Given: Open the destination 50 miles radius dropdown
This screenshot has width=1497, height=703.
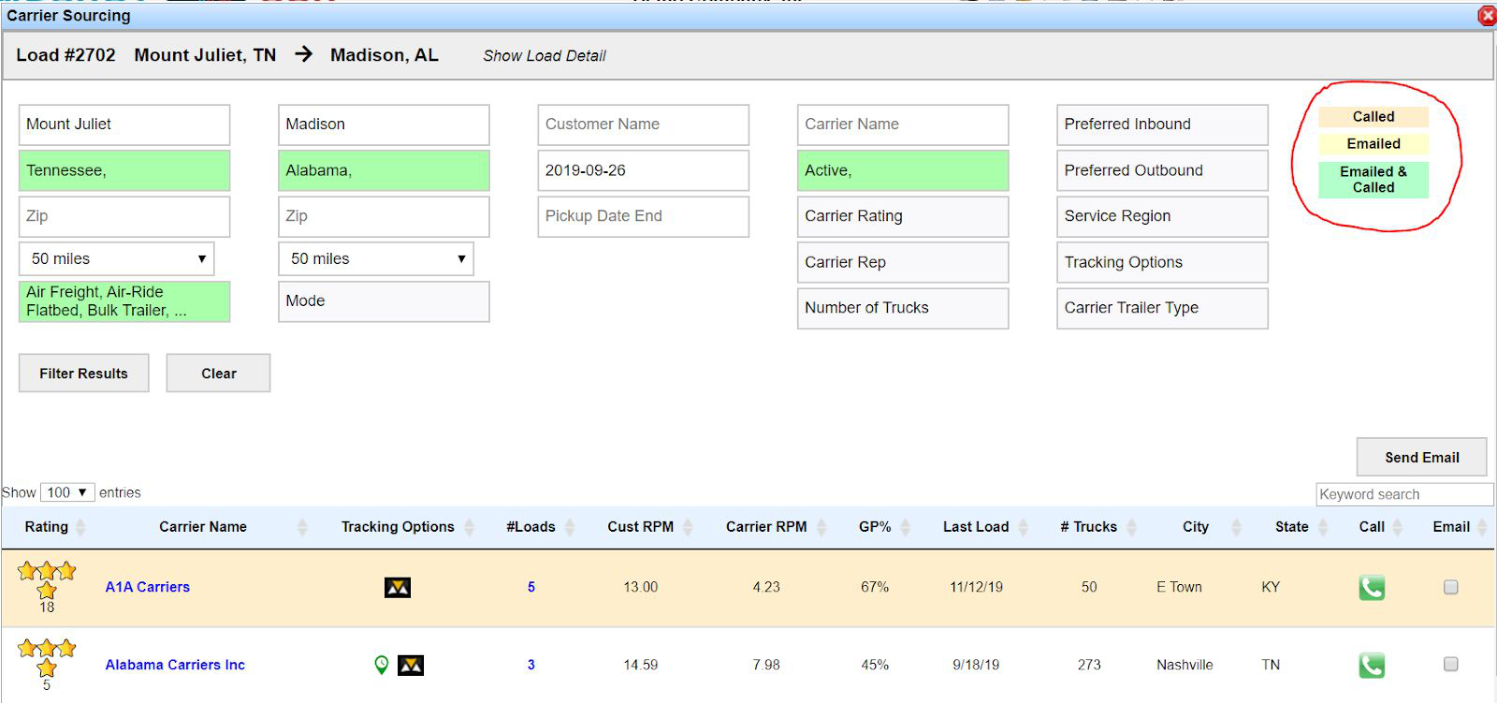Looking at the screenshot, I should pyautogui.click(x=376, y=259).
